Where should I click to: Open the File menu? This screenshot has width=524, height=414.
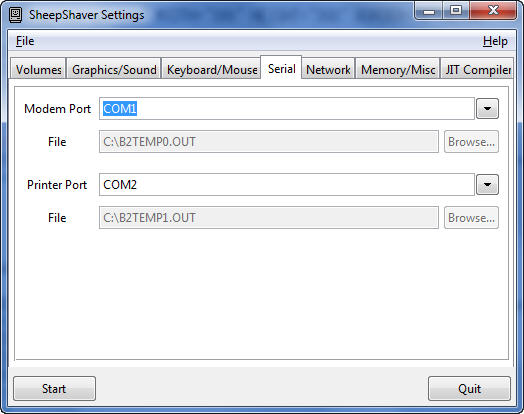pyautogui.click(x=25, y=41)
